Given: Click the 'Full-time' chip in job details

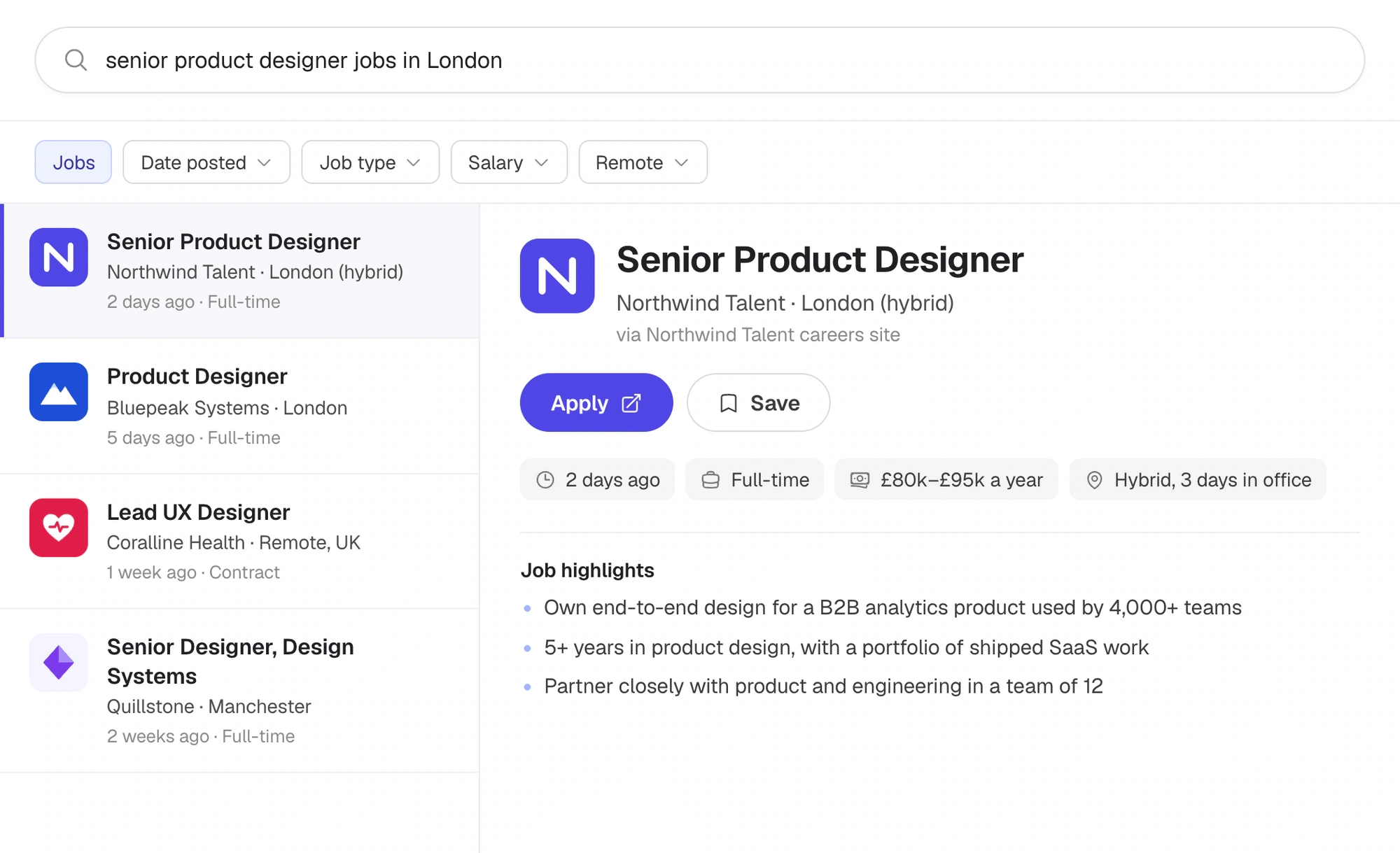Looking at the screenshot, I should pyautogui.click(x=755, y=479).
